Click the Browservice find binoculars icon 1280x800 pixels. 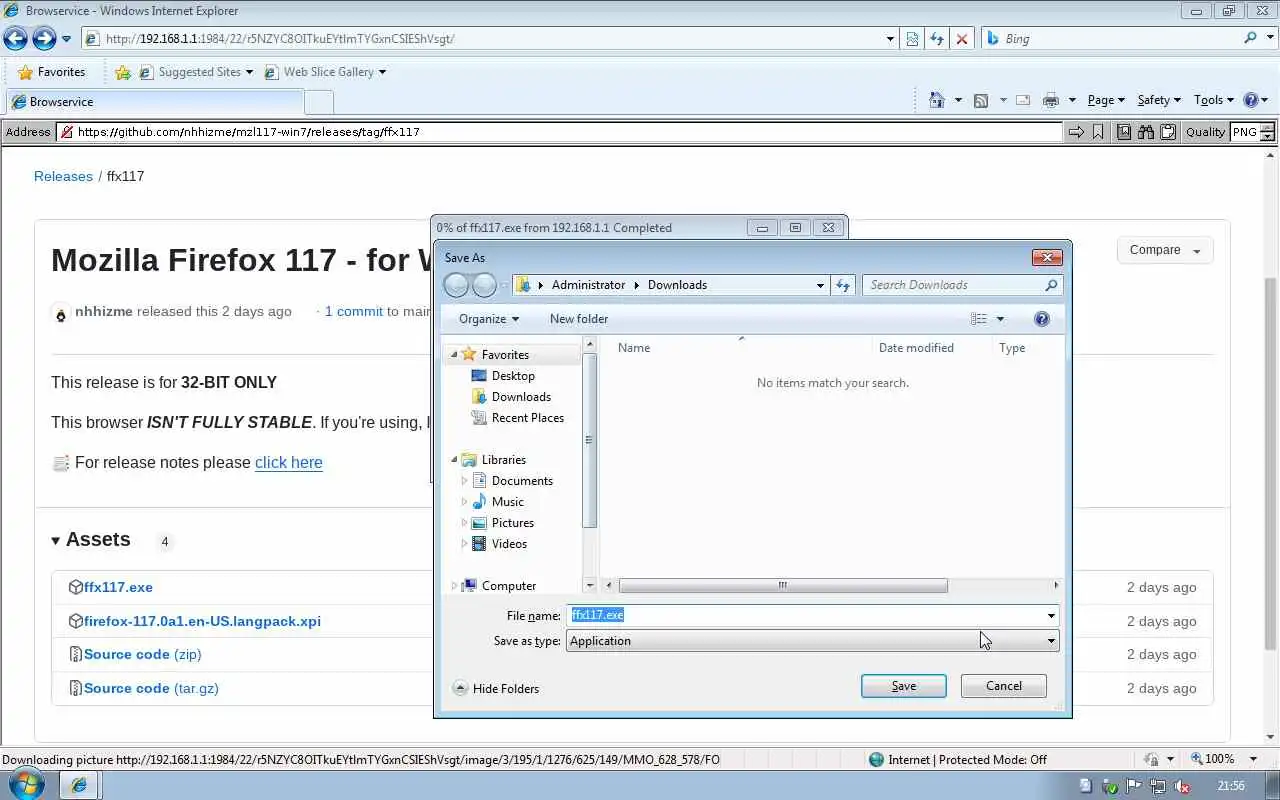point(1146,132)
